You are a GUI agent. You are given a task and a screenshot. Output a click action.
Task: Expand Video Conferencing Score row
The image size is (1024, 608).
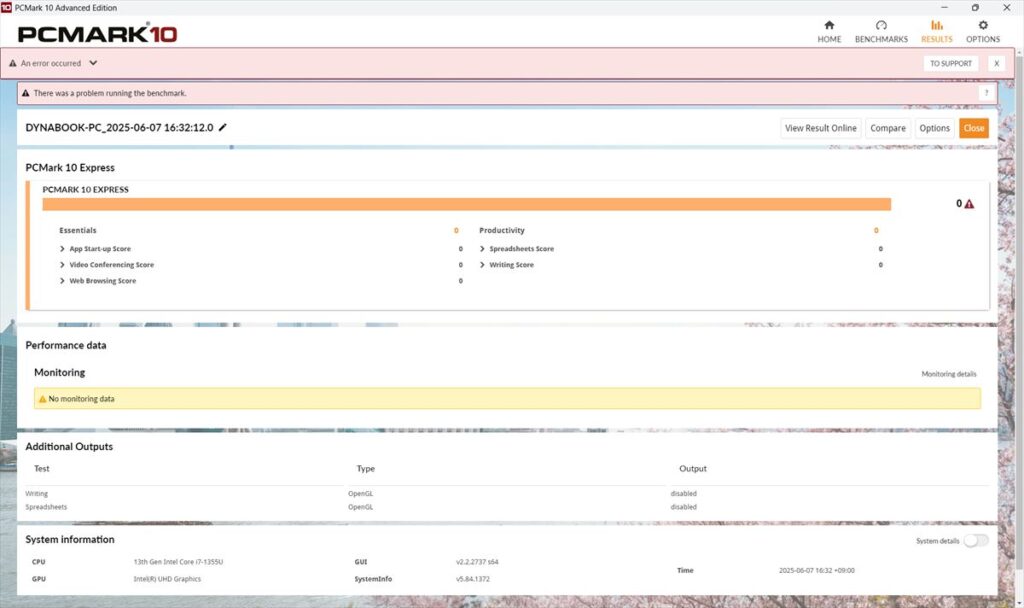pos(63,264)
